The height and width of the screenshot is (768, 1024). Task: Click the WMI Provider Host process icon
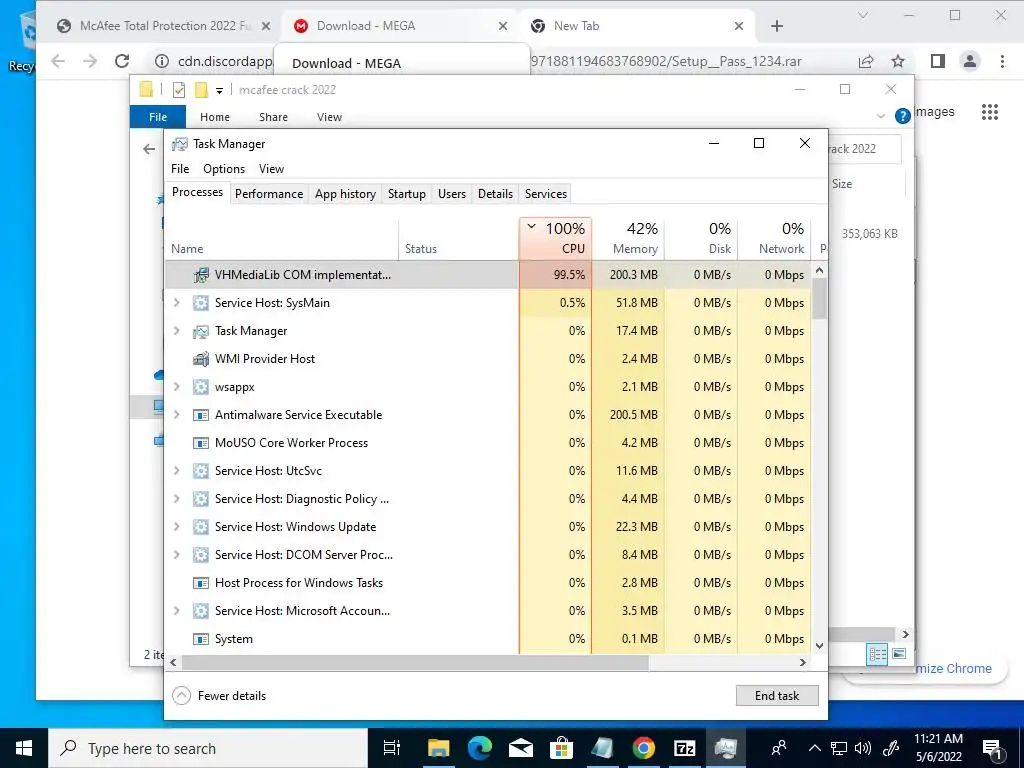[x=200, y=359]
